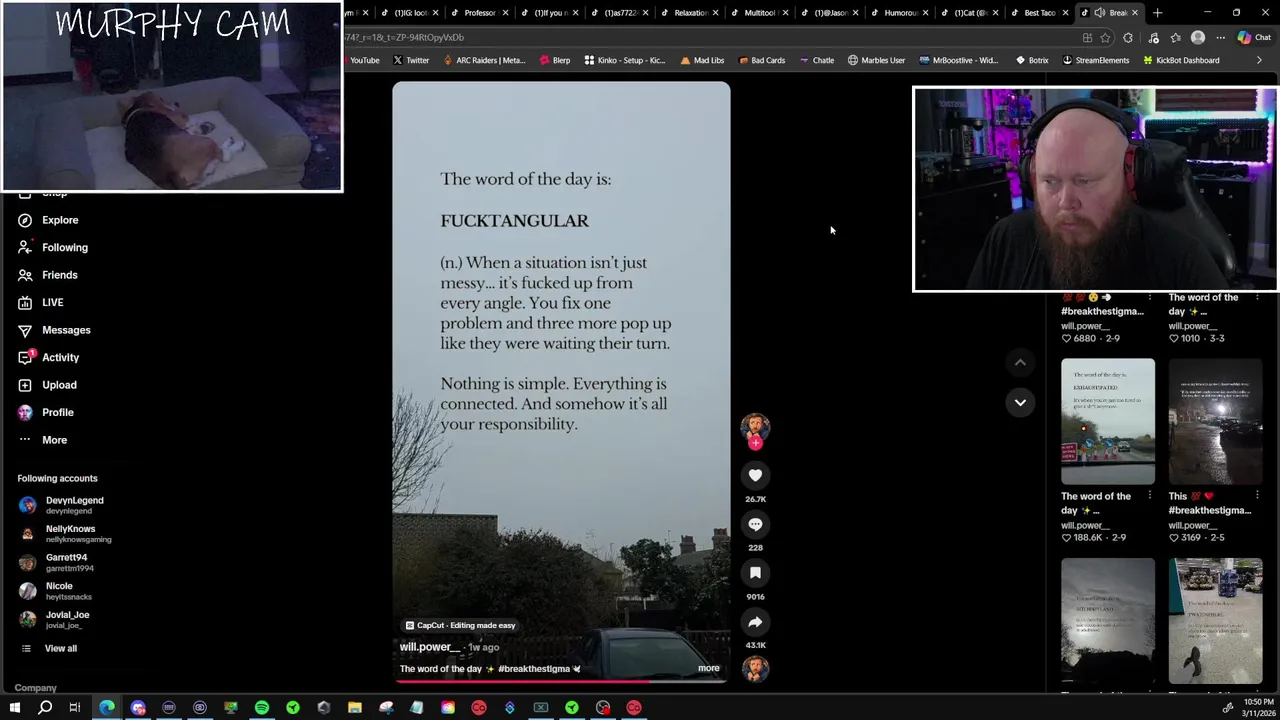The image size is (1280, 720).
Task: Bookmark the video with the favorites icon
Action: click(x=755, y=573)
